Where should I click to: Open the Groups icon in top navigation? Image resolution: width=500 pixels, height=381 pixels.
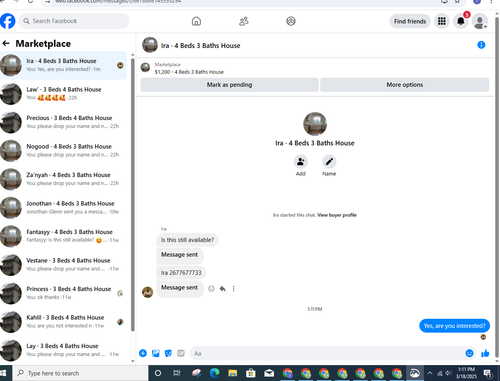pos(291,21)
